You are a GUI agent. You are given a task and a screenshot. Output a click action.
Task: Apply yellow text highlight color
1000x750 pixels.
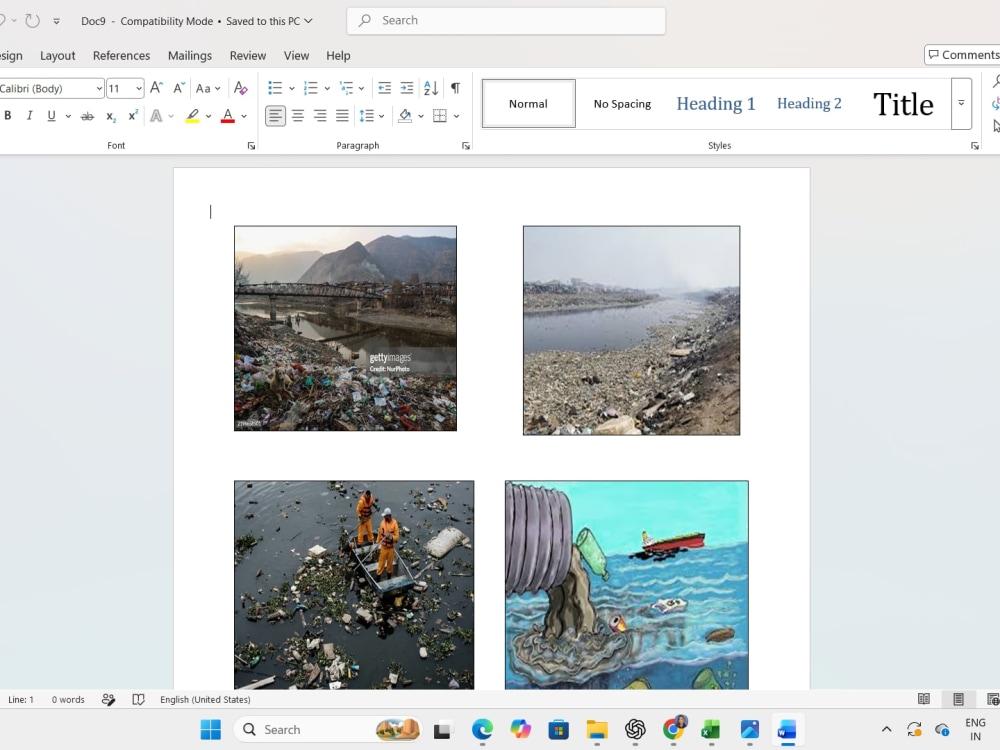click(192, 116)
